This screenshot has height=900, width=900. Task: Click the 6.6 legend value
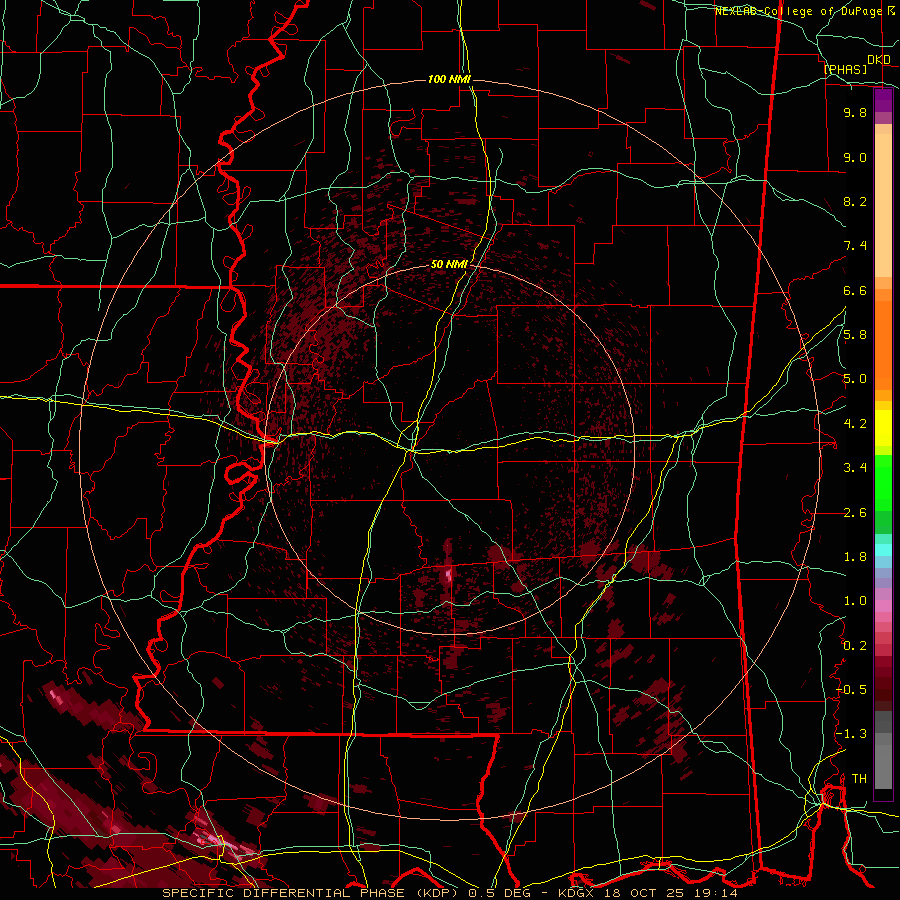855,290
